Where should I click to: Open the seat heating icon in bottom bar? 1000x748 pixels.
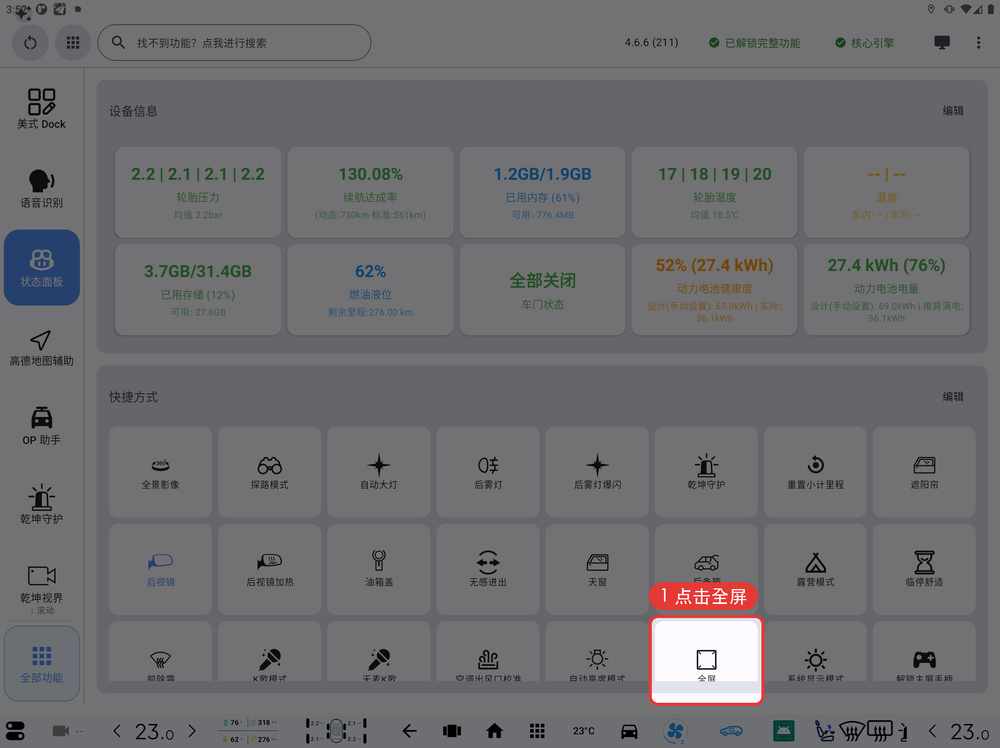click(x=825, y=731)
